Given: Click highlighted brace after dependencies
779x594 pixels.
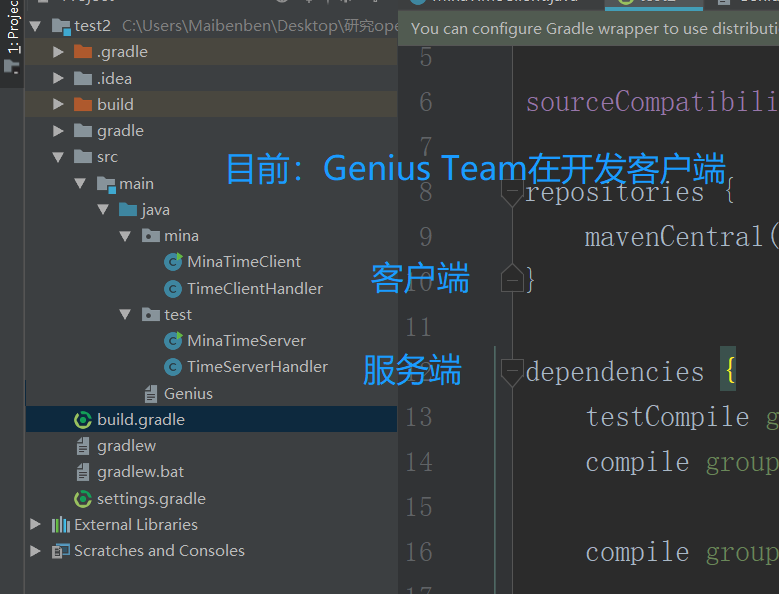Looking at the screenshot, I should pyautogui.click(x=729, y=371).
